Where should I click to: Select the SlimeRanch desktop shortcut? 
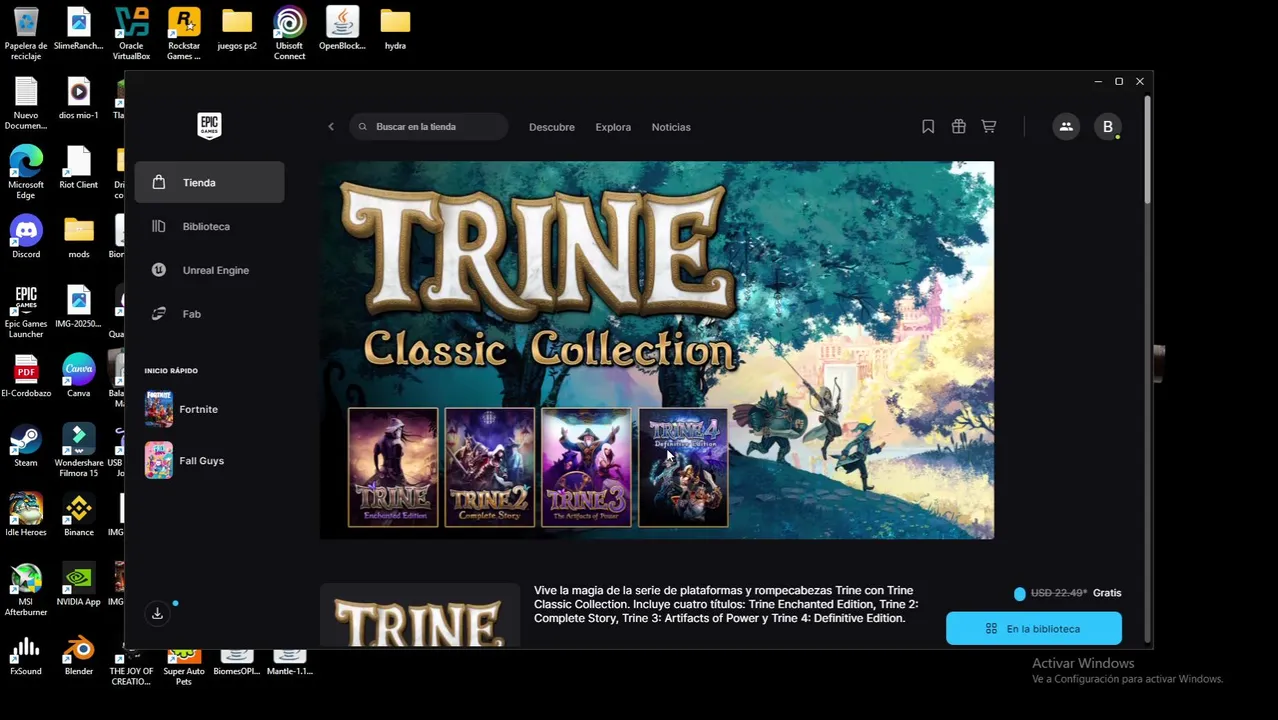coord(78,29)
